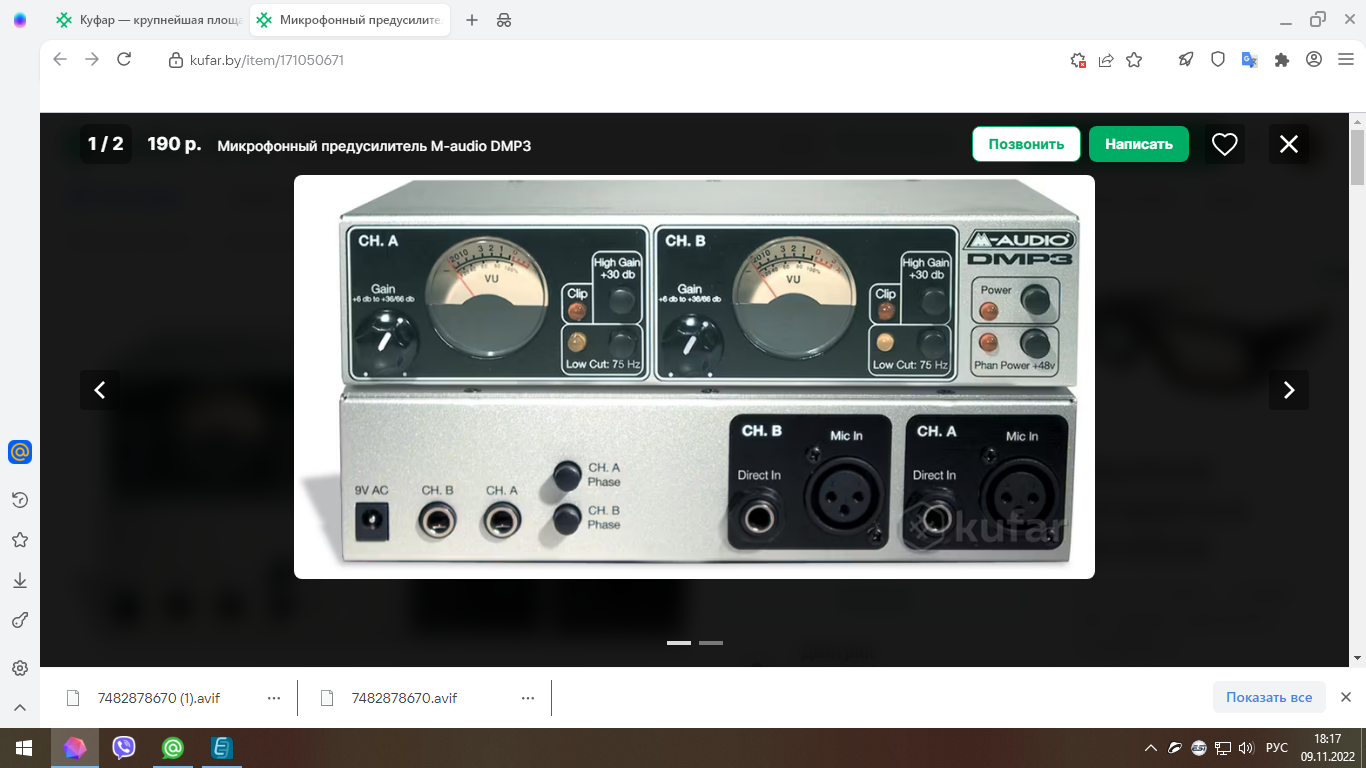This screenshot has width=1366, height=768.
Task: Open browser extensions puzzle icon
Action: 1281,60
